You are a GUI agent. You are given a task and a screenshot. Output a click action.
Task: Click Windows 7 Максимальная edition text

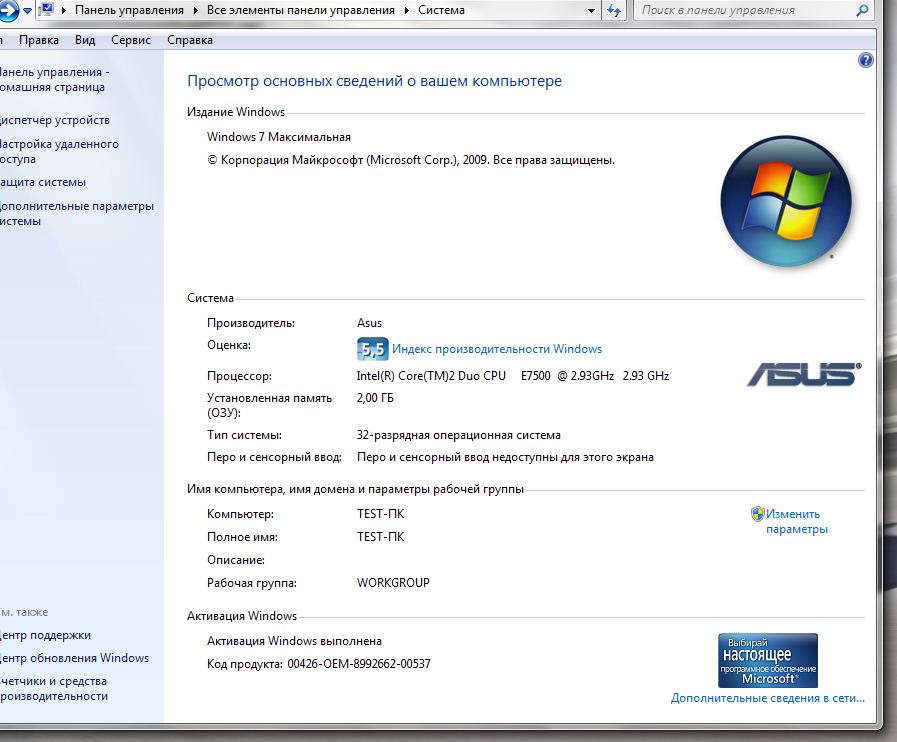279,137
